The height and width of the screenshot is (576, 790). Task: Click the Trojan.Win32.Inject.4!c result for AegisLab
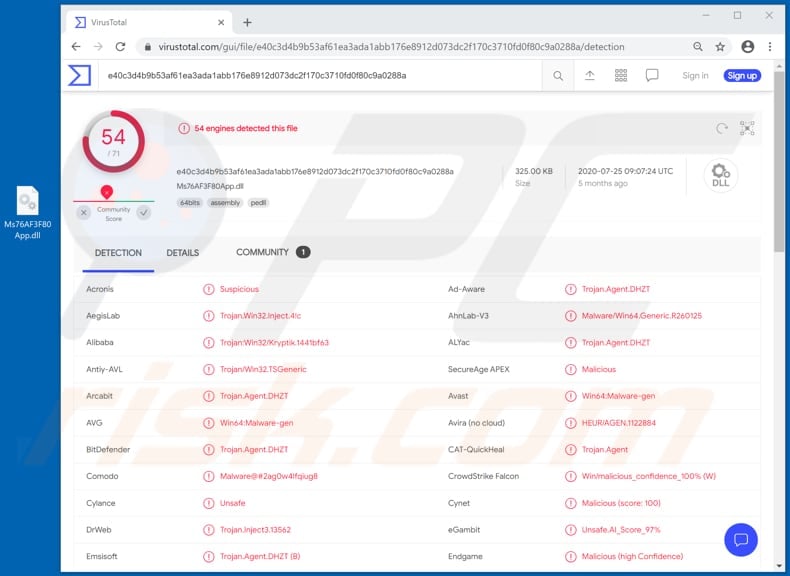(260, 316)
